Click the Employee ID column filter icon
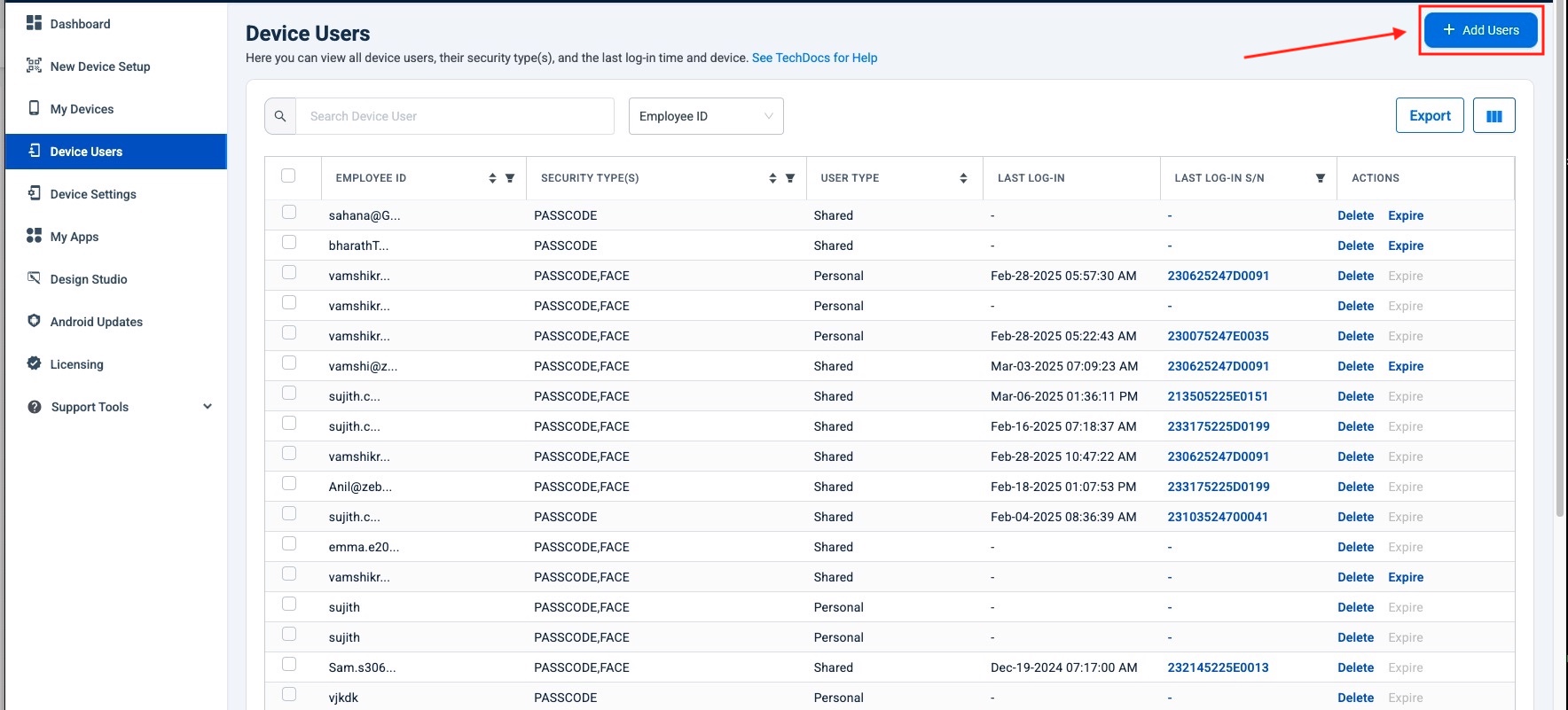This screenshot has height=710, width=1568. [510, 178]
